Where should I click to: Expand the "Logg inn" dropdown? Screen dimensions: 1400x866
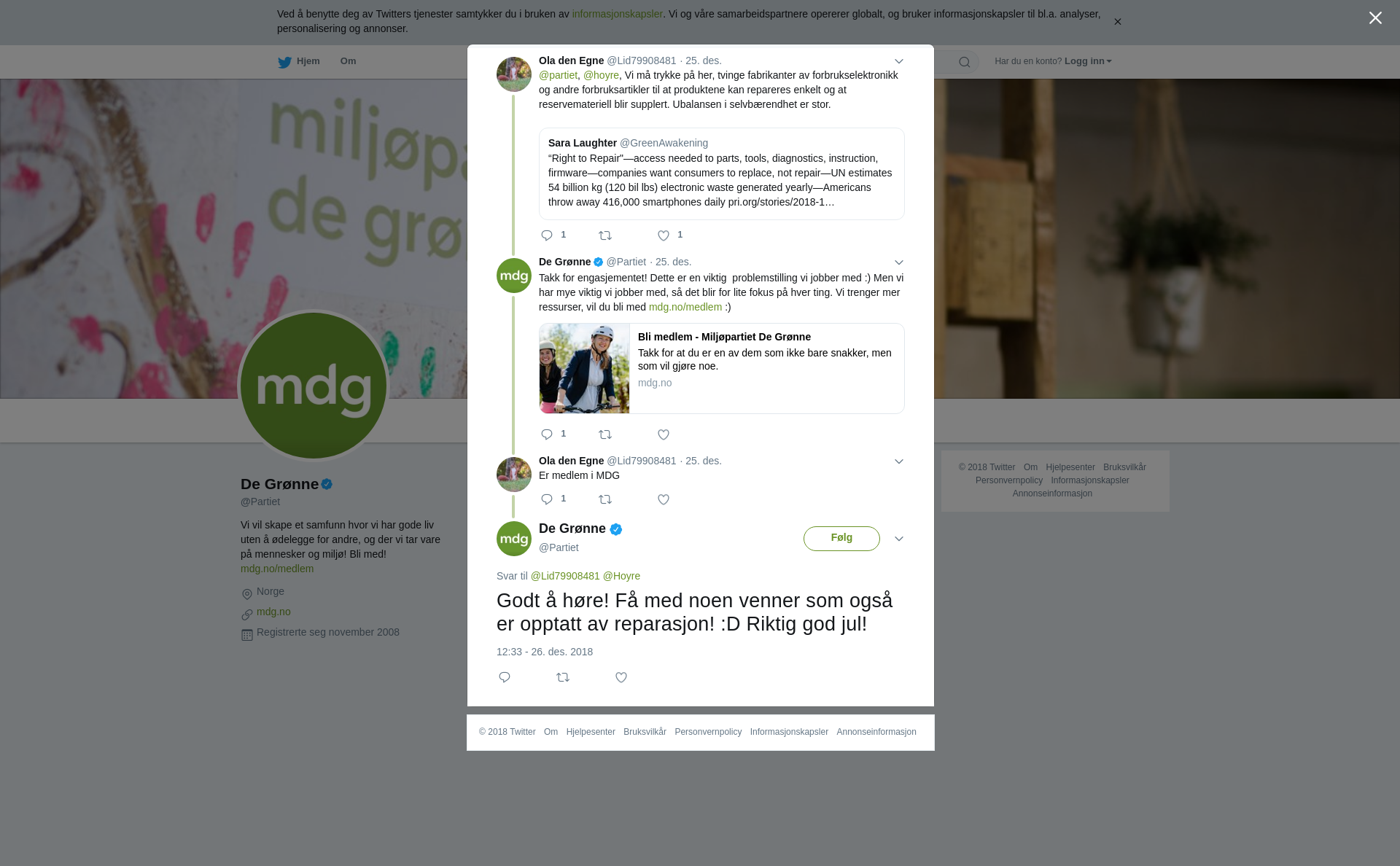point(1088,61)
